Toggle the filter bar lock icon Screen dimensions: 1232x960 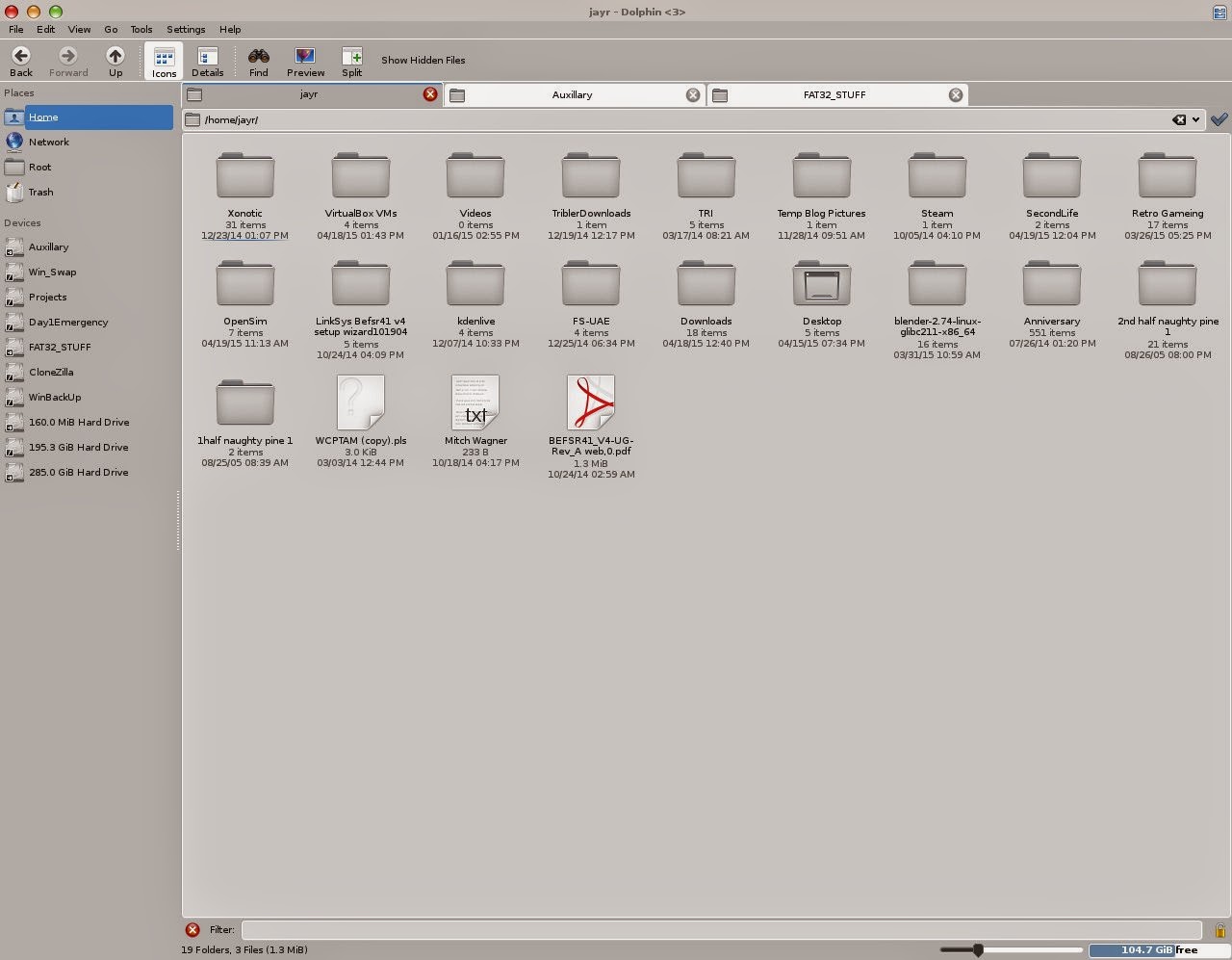pyautogui.click(x=1219, y=930)
